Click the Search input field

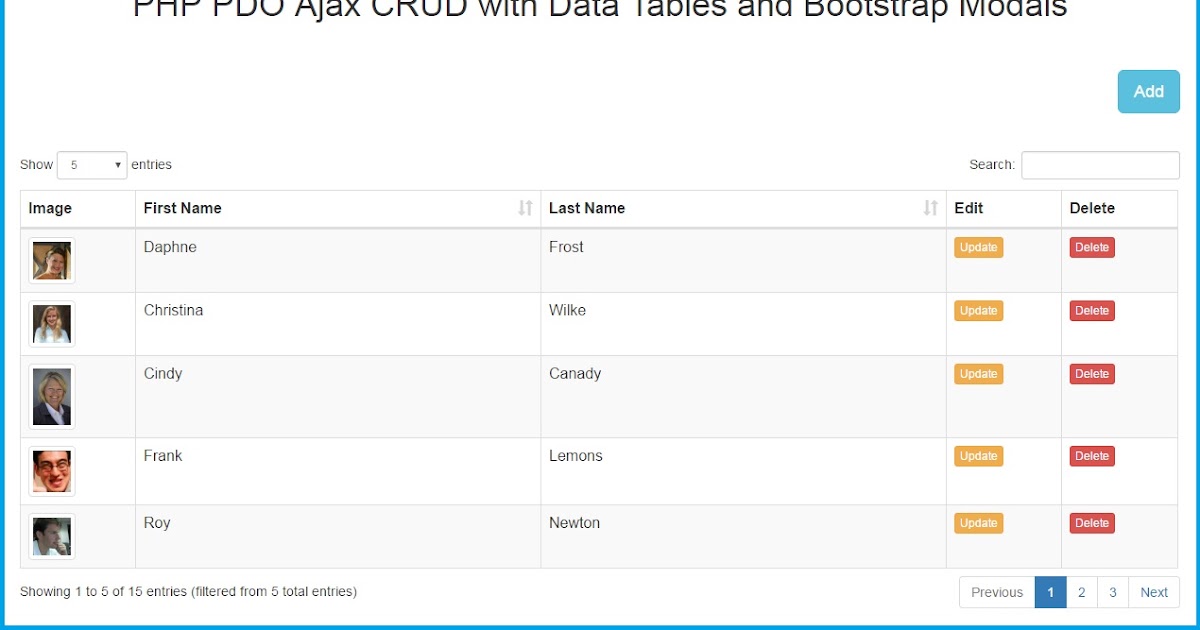pos(1100,165)
